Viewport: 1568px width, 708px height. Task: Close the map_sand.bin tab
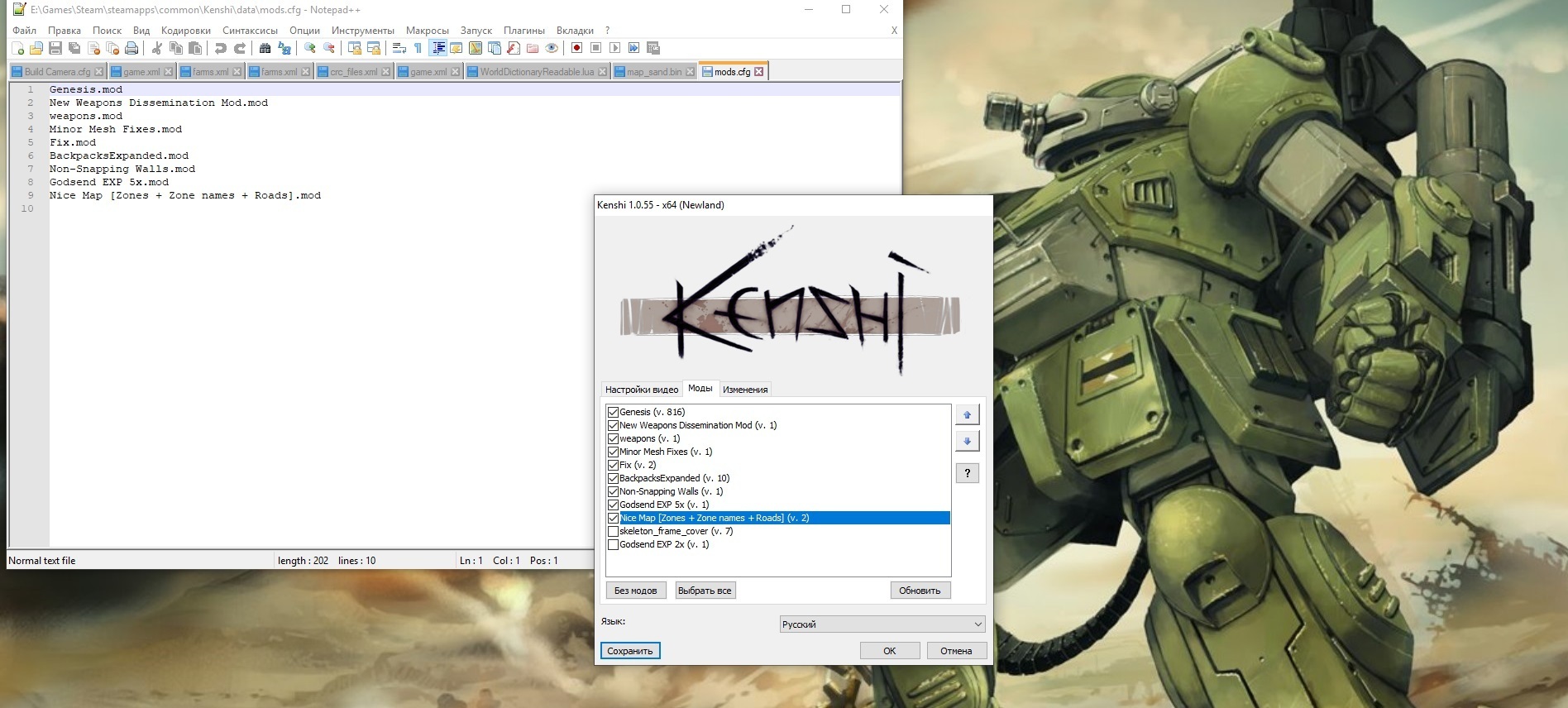690,72
